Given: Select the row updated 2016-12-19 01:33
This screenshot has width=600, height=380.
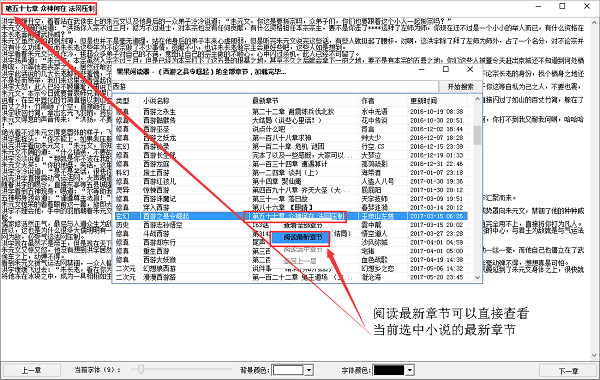Looking at the screenshot, I should (291, 155).
